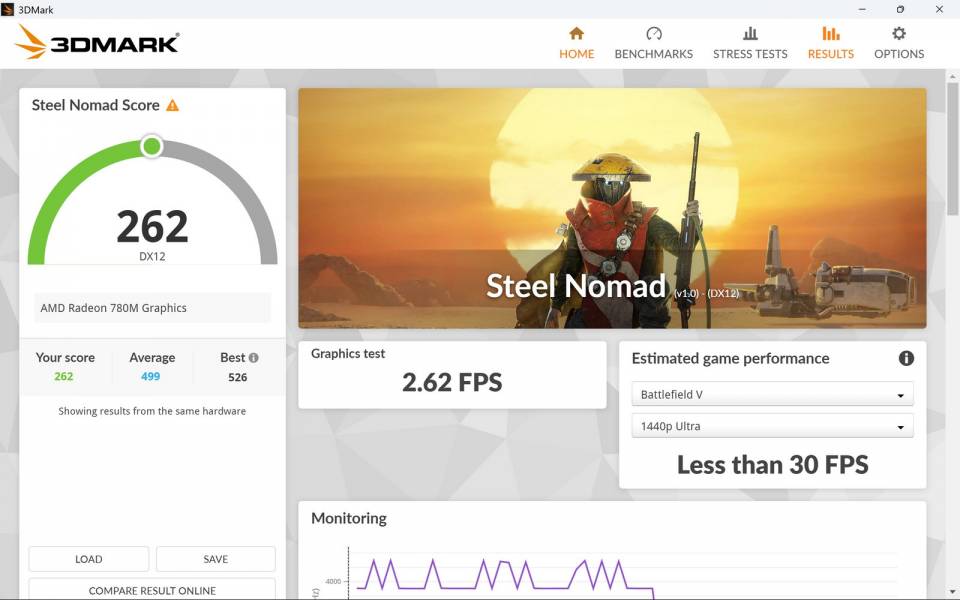The width and height of the screenshot is (960, 600).
Task: Click the Stress Tests bar chart icon
Action: coord(750,33)
